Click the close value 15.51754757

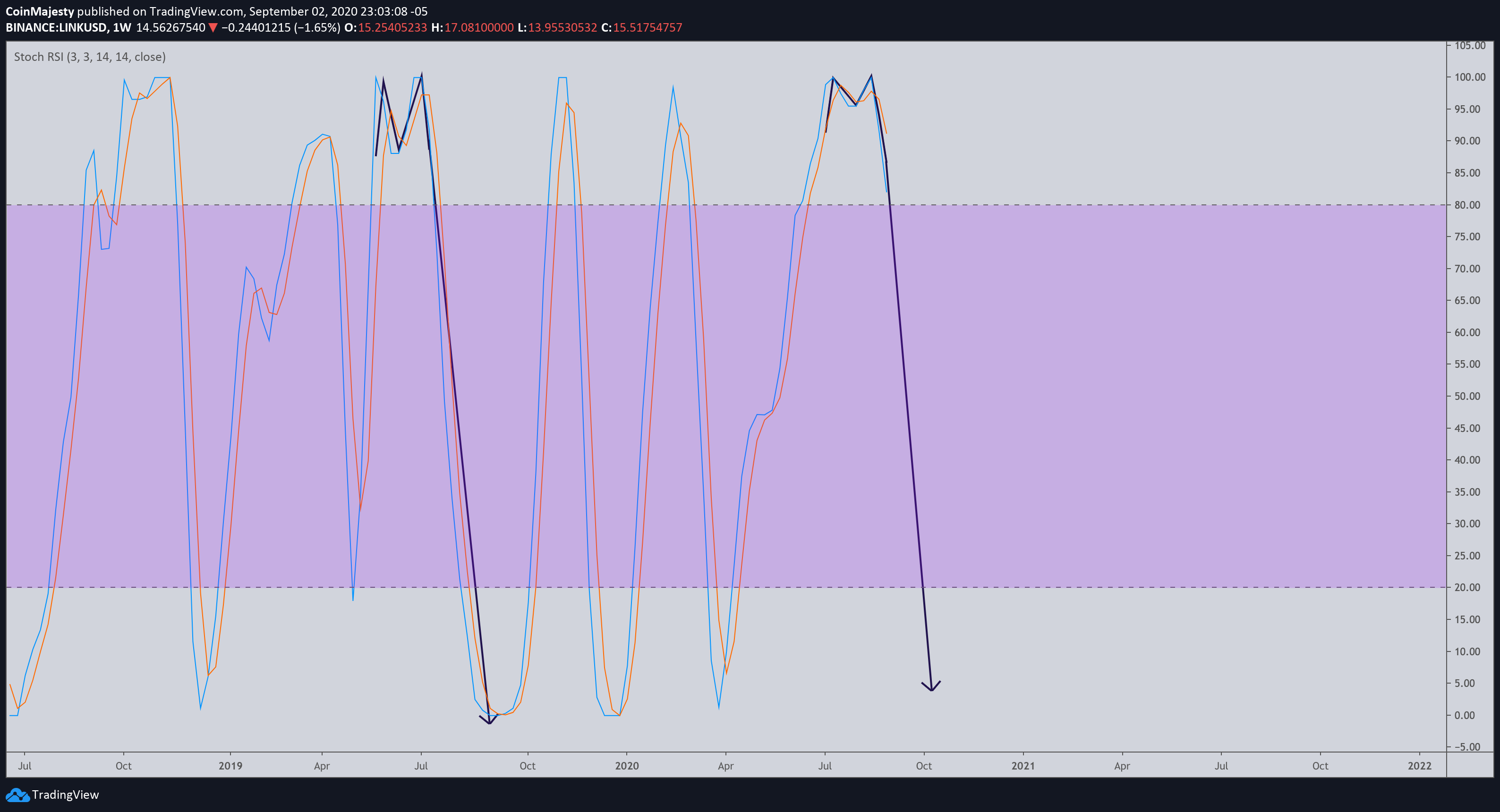pos(647,27)
